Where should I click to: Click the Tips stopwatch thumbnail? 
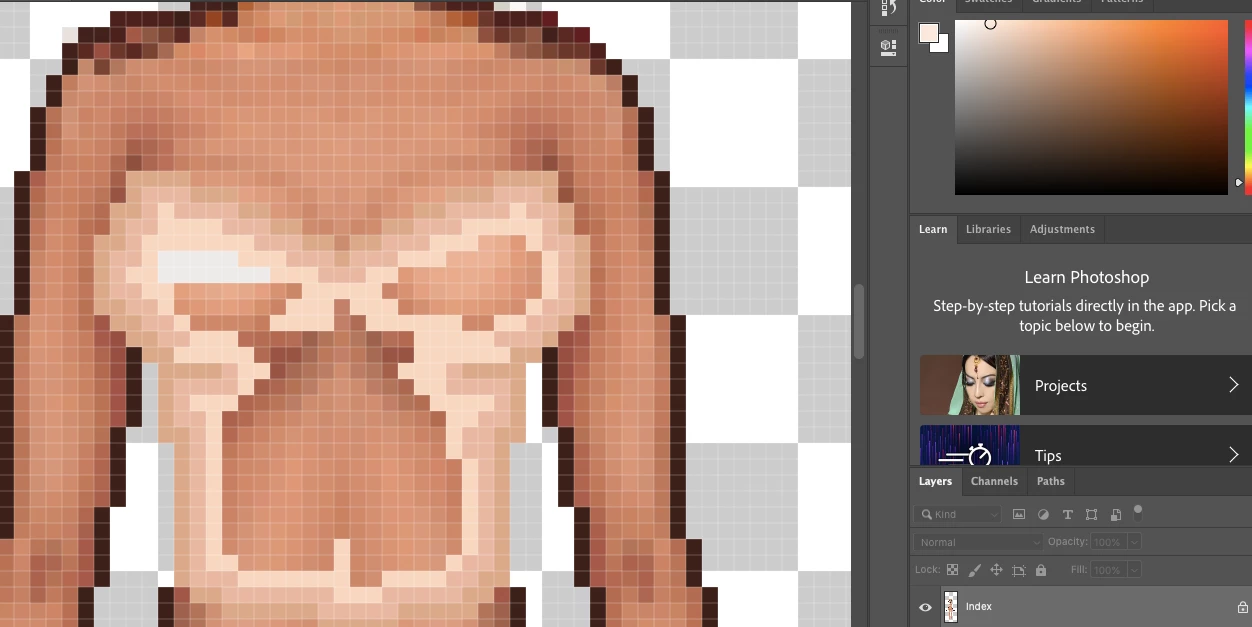(x=970, y=445)
